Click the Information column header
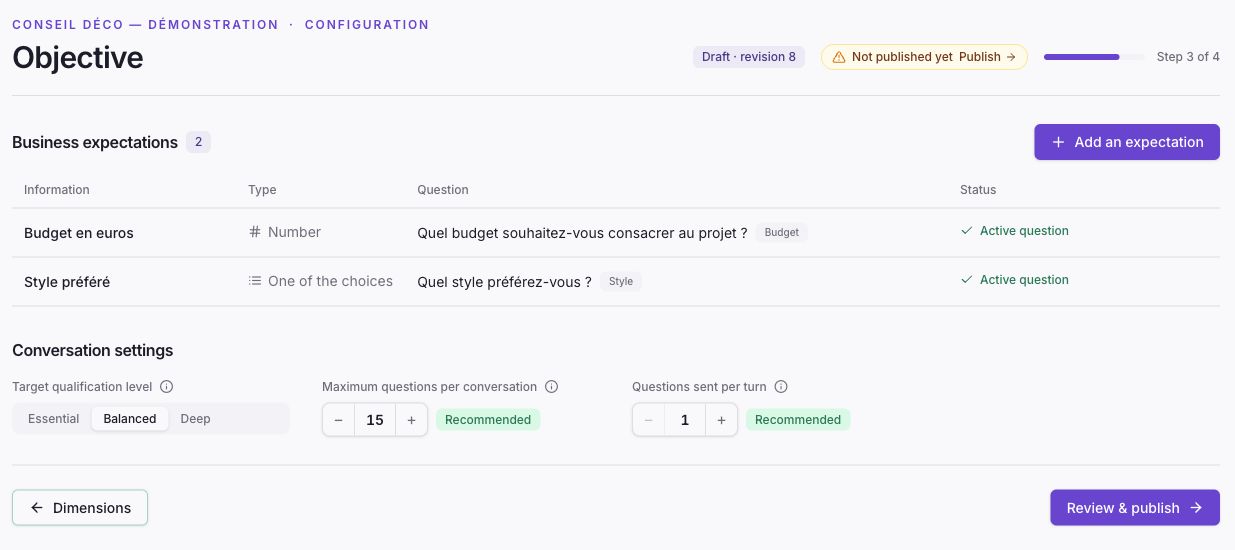 [x=57, y=190]
